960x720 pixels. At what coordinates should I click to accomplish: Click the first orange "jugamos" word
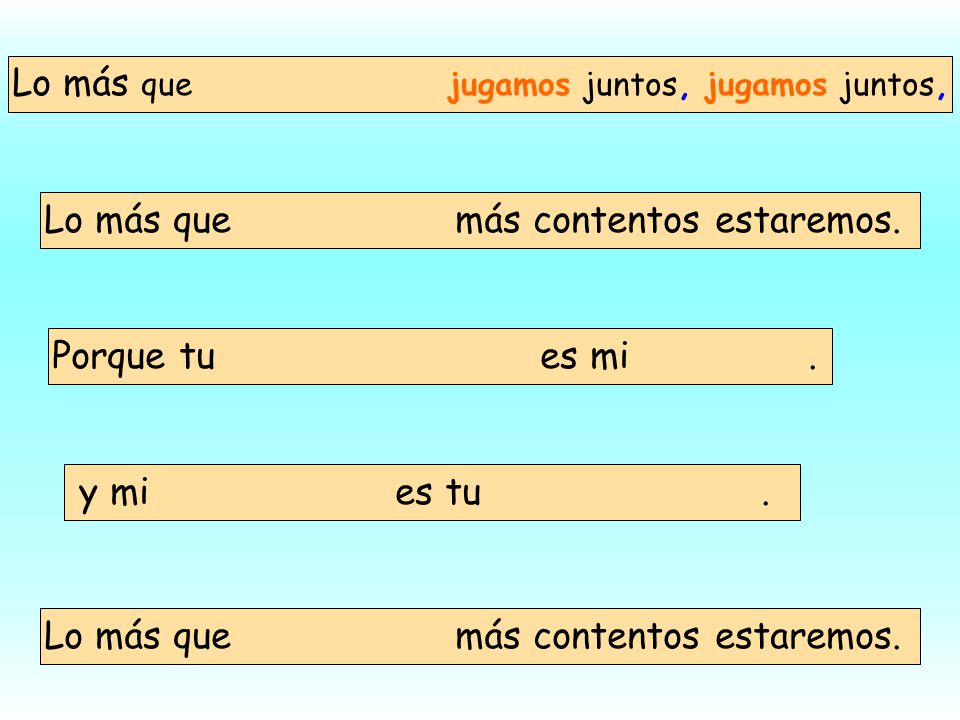tap(509, 86)
